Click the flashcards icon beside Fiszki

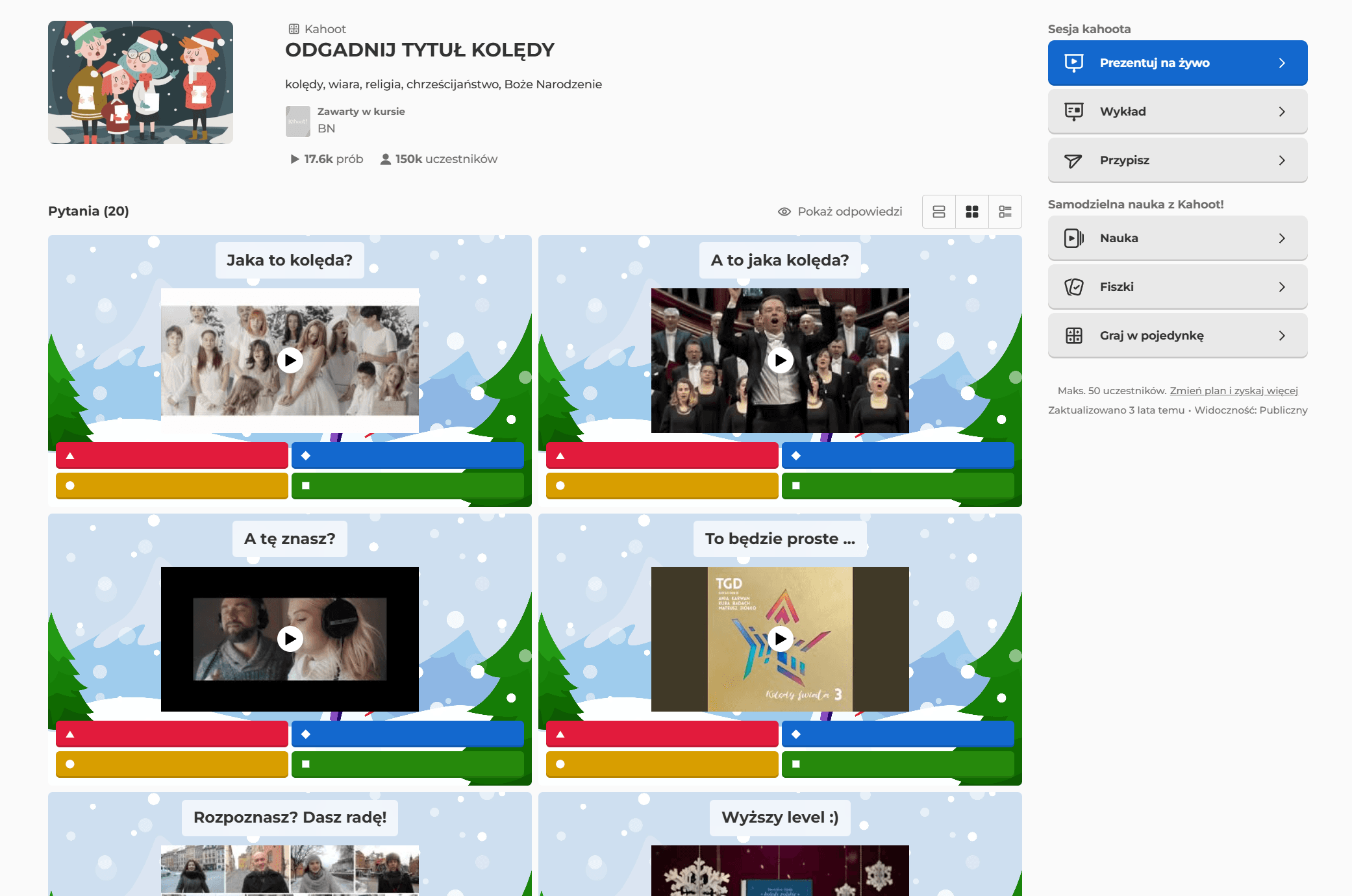click(x=1074, y=287)
